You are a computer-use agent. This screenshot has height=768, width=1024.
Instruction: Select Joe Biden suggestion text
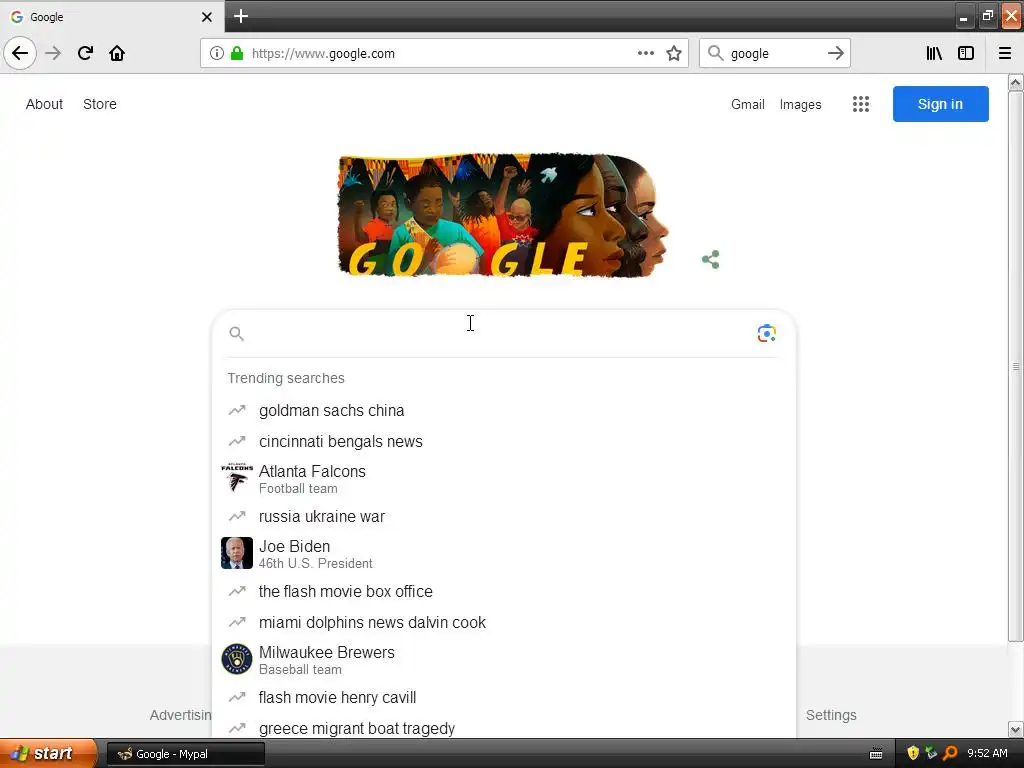[x=295, y=546]
